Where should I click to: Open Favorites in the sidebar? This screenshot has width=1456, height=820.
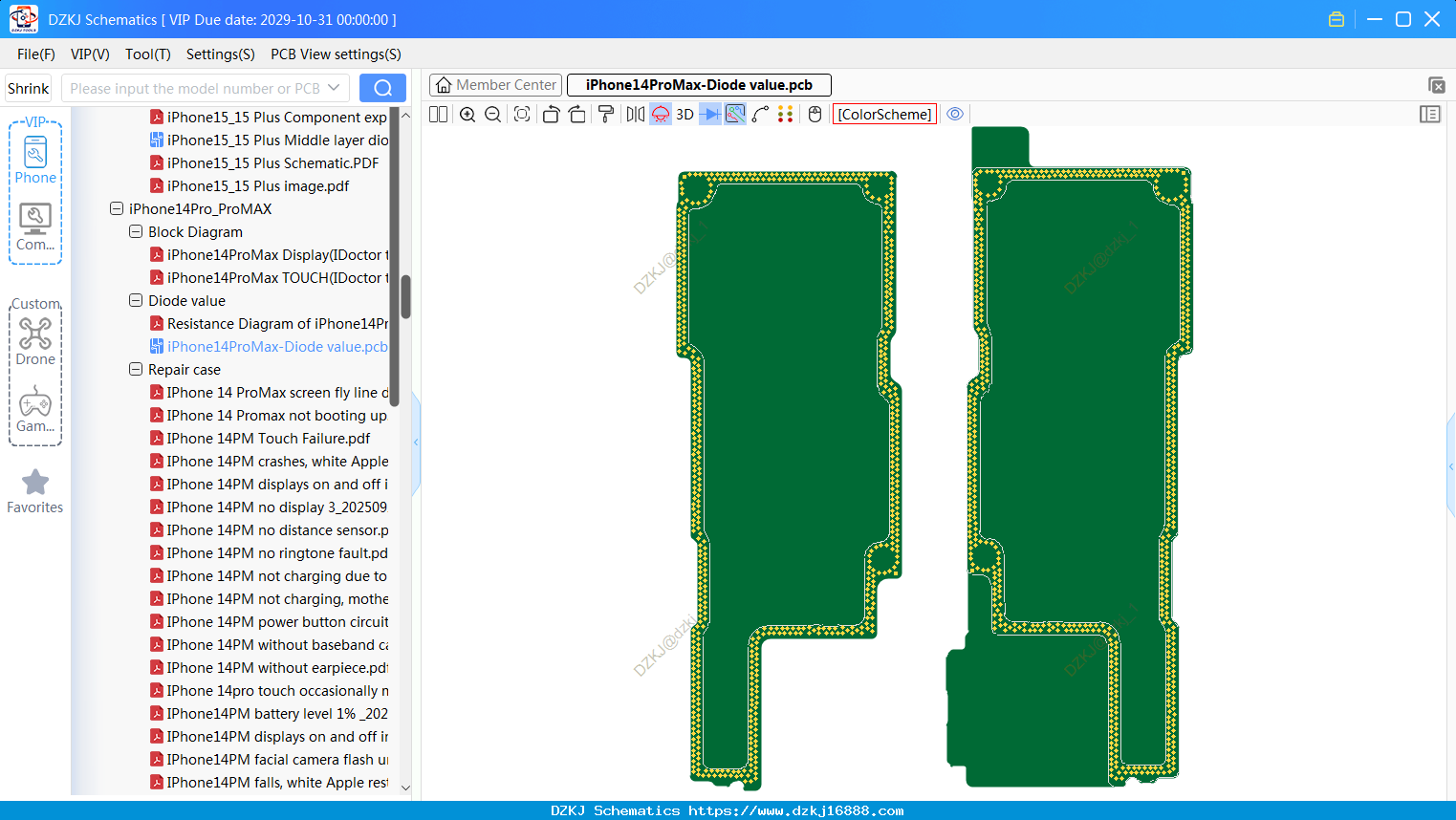(x=35, y=491)
